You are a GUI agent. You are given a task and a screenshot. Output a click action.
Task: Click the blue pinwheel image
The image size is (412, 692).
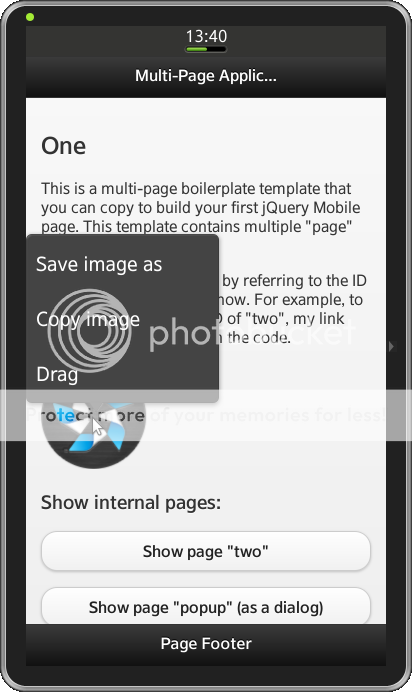(94, 433)
